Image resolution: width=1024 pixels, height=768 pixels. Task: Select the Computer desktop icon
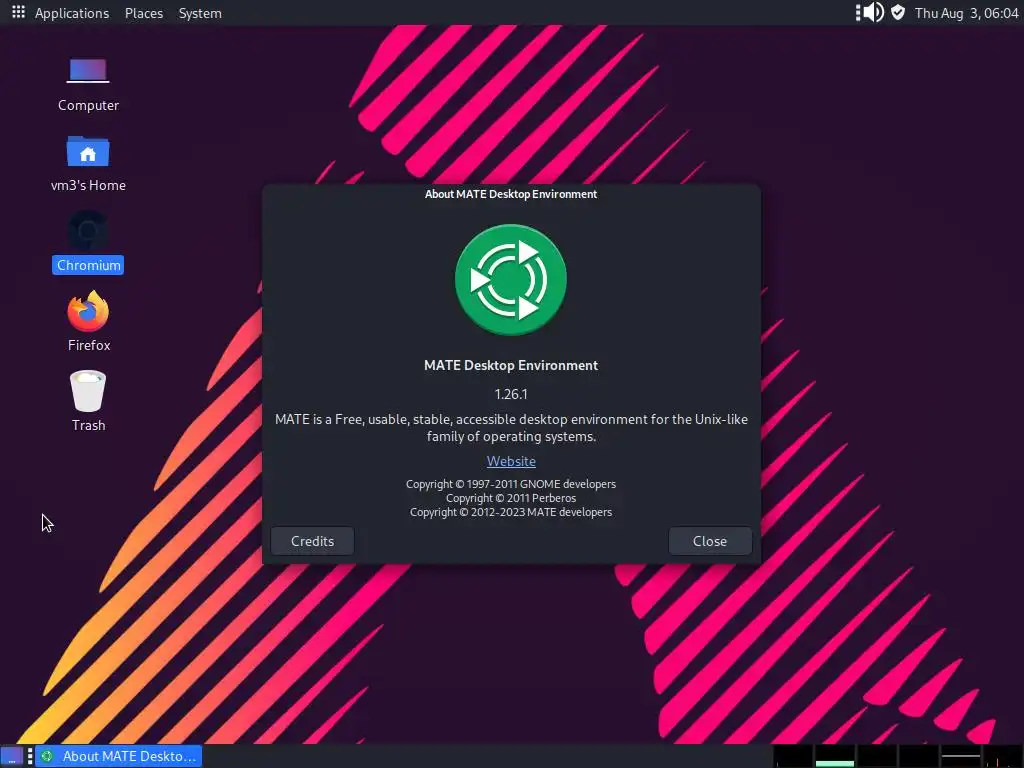click(x=88, y=85)
